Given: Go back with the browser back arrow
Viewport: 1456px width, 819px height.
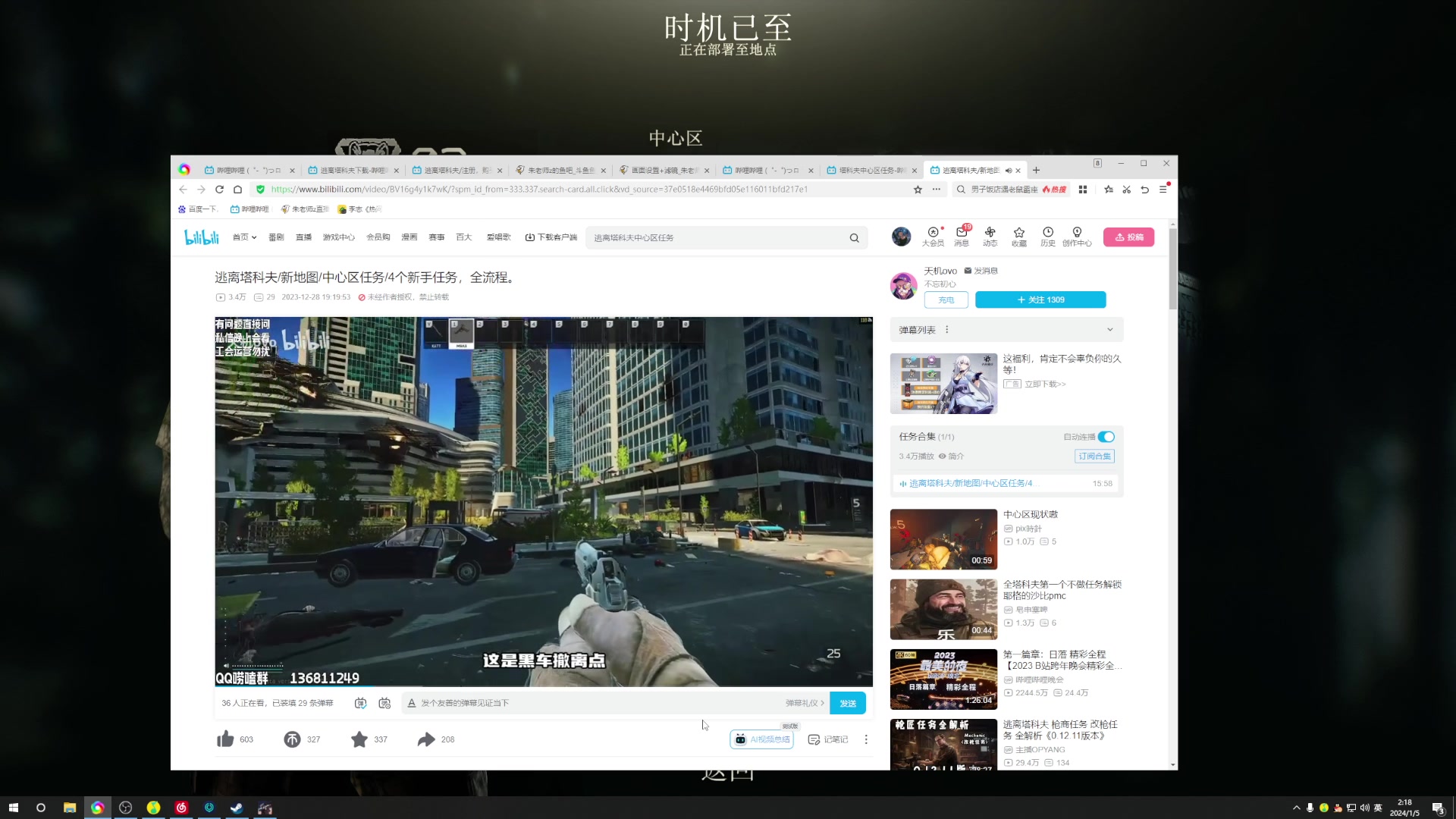Looking at the screenshot, I should 183,190.
